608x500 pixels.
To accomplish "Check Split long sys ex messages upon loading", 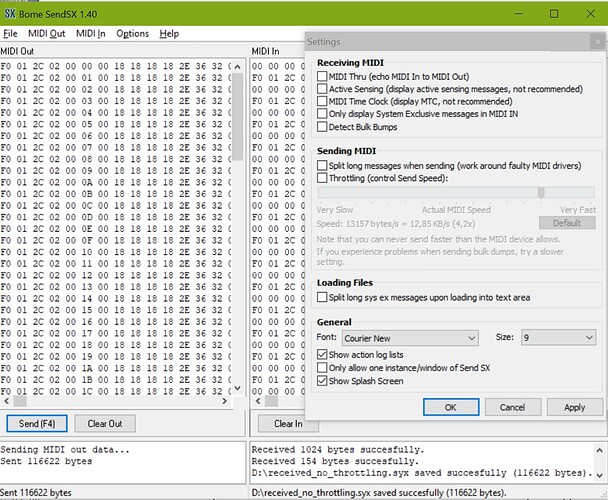I will point(322,297).
